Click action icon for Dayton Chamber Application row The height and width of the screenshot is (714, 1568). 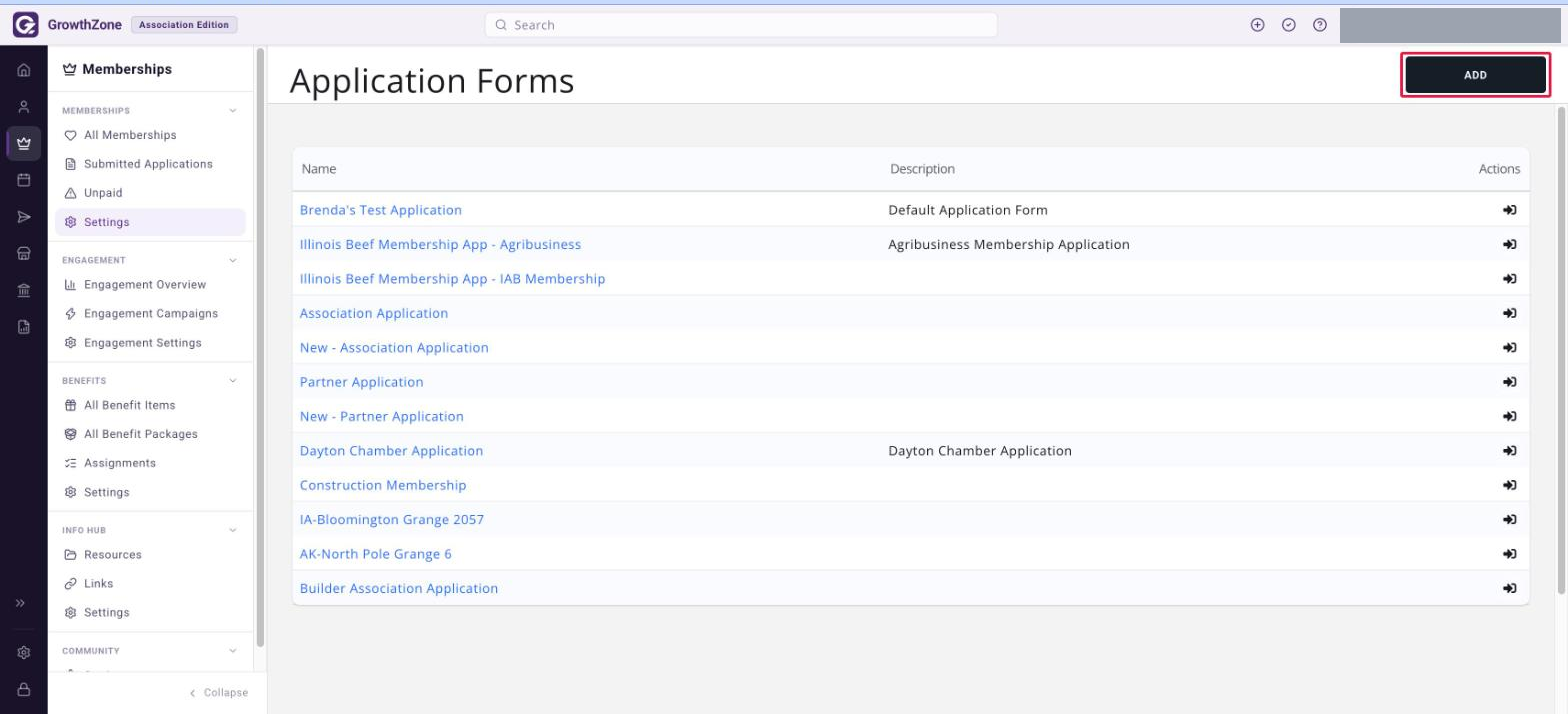pyautogui.click(x=1510, y=451)
